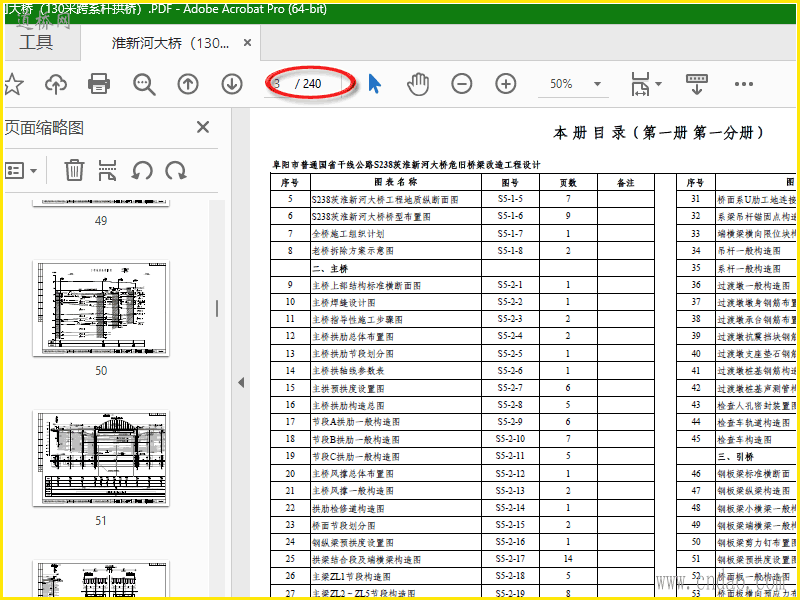Close the page thumbnails panel

203,127
